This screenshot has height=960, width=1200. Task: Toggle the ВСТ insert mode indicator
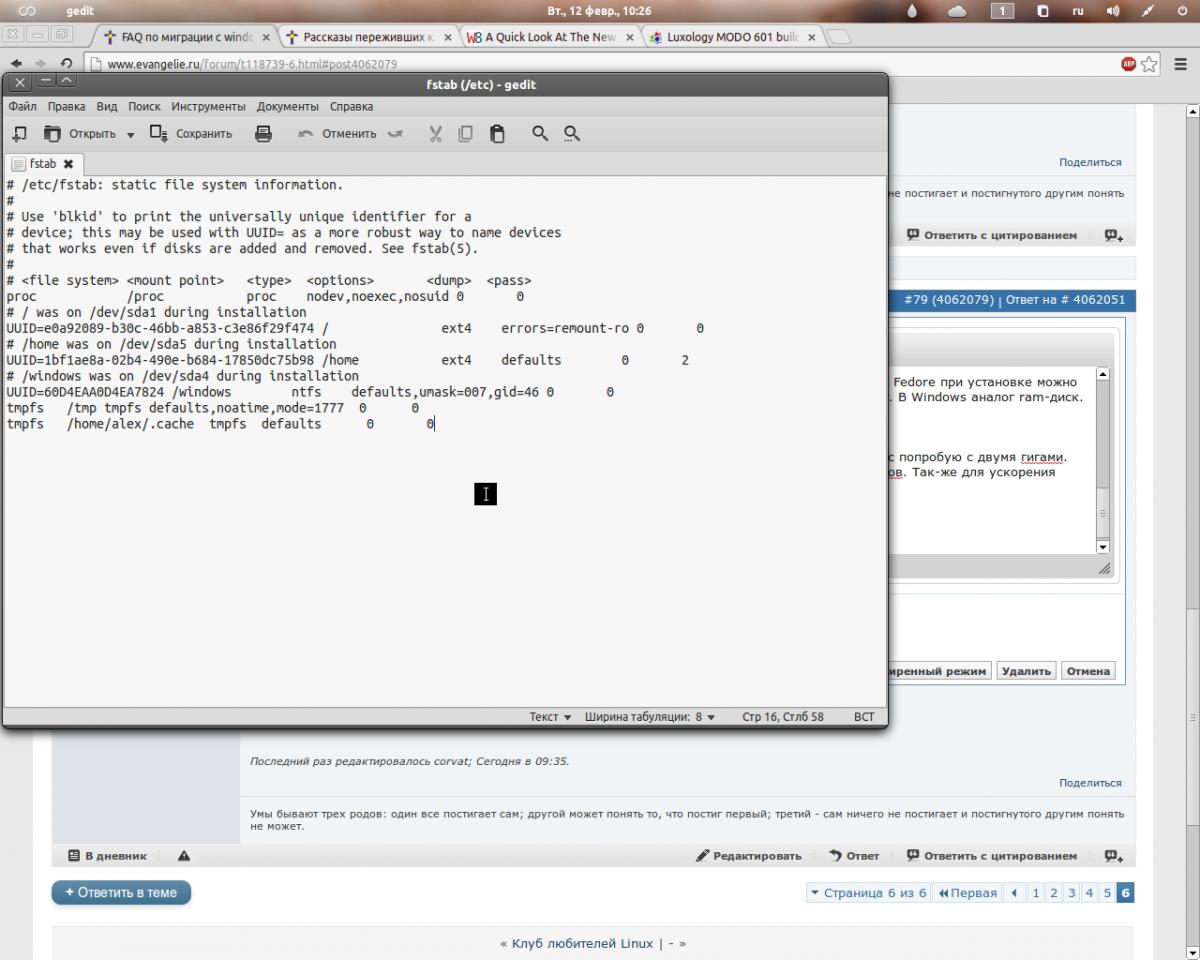[x=864, y=717]
